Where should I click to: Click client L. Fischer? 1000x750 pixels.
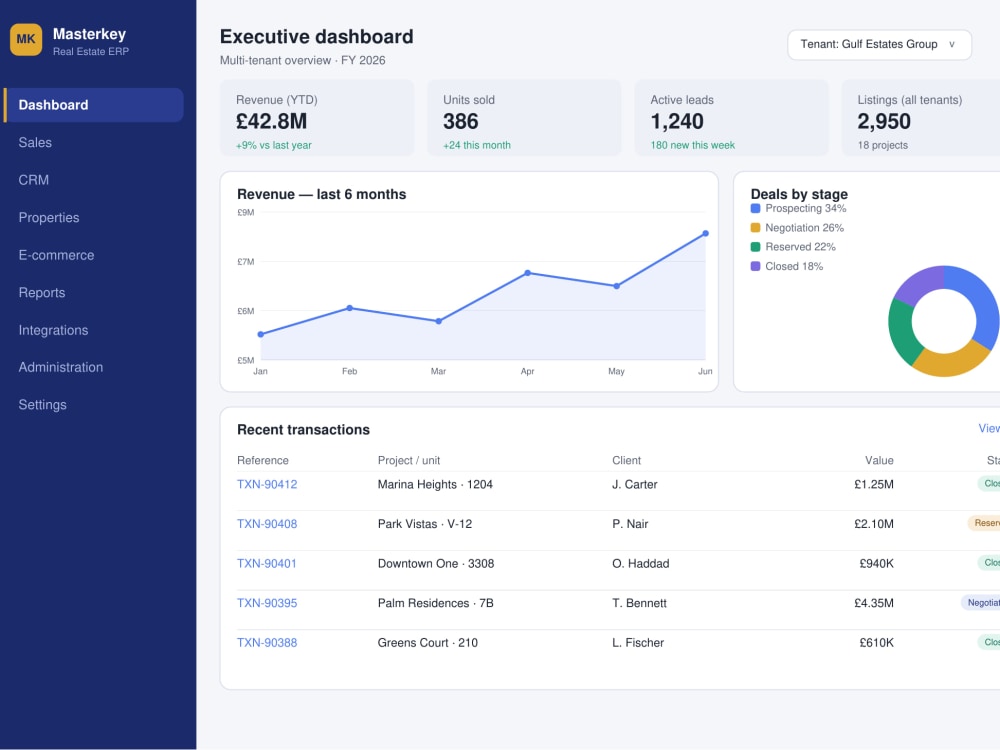638,643
